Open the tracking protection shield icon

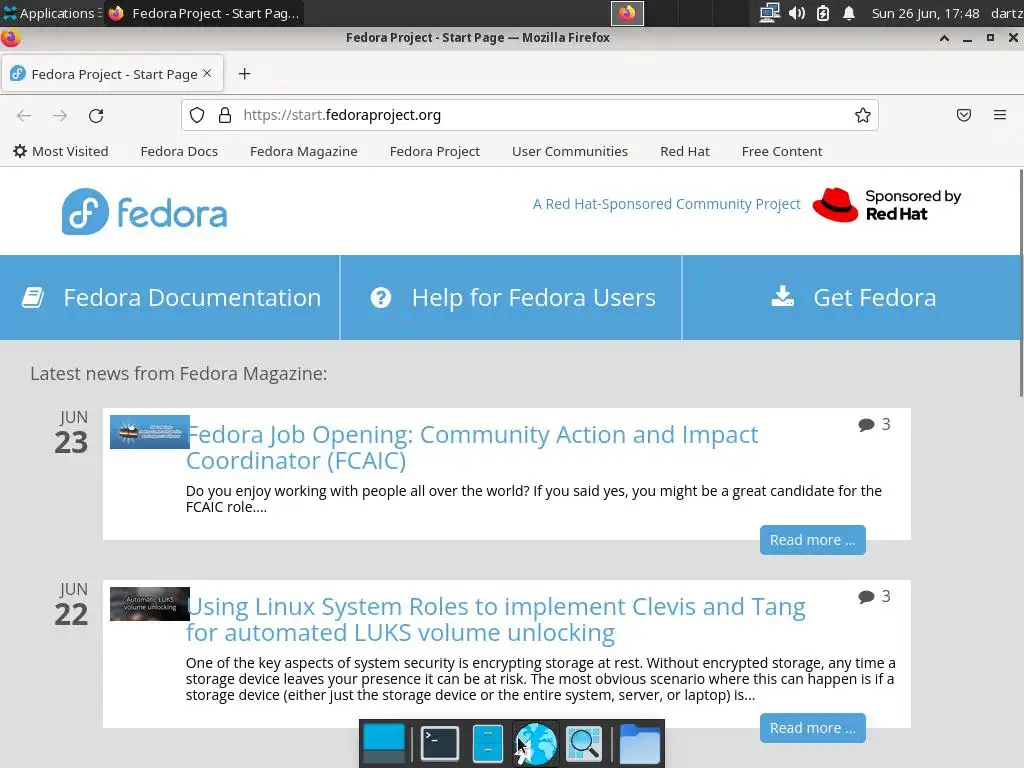click(197, 116)
